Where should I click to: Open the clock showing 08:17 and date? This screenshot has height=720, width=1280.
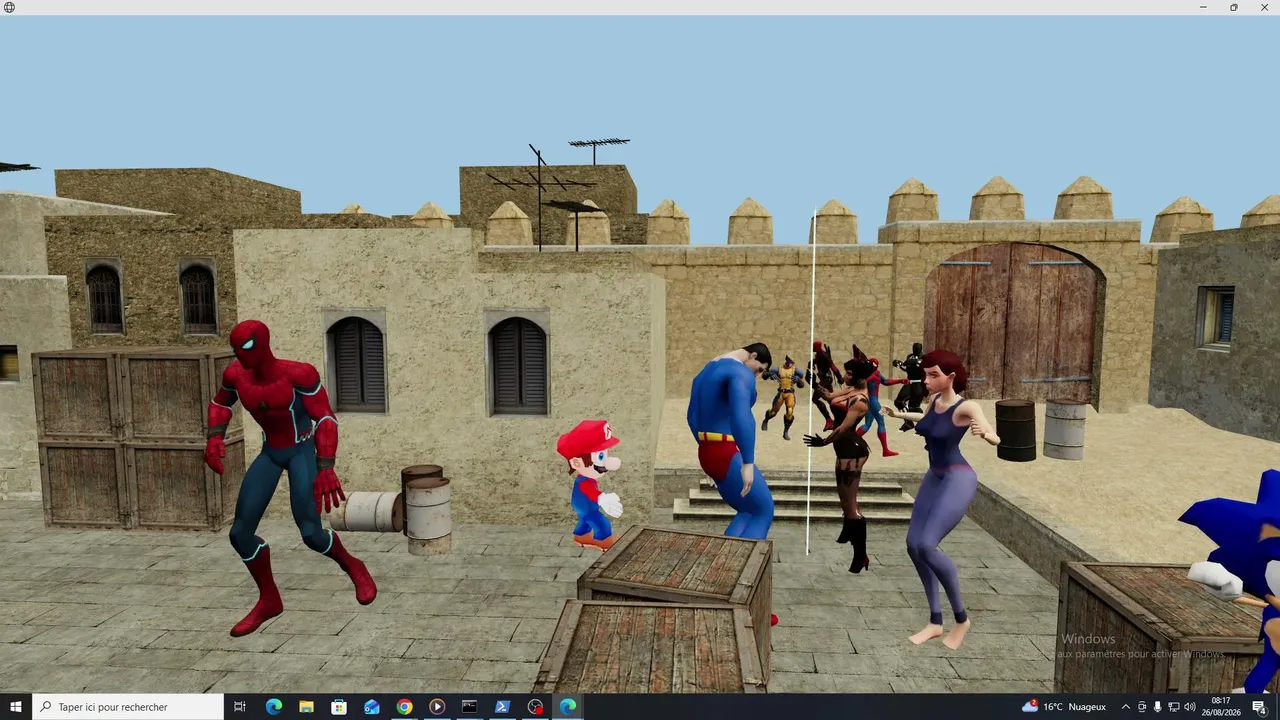coord(1221,707)
